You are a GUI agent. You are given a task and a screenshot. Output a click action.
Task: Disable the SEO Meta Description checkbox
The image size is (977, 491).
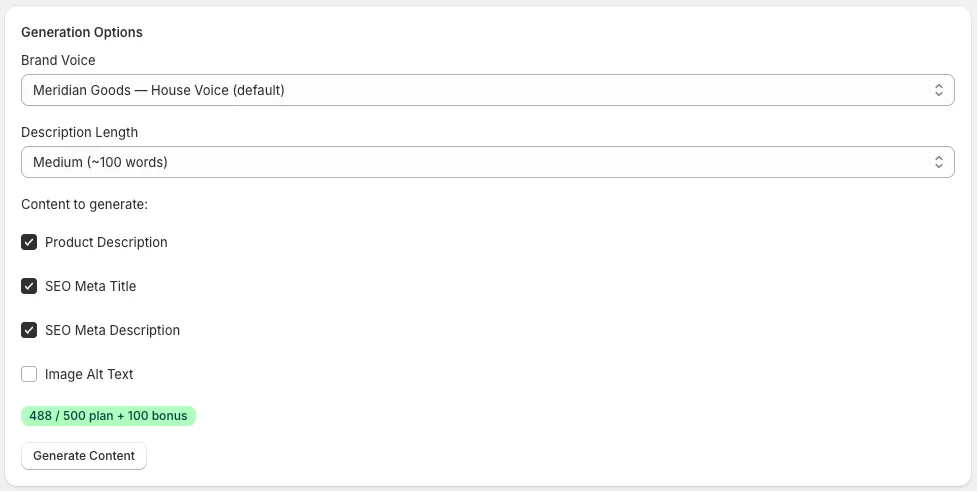[29, 330]
